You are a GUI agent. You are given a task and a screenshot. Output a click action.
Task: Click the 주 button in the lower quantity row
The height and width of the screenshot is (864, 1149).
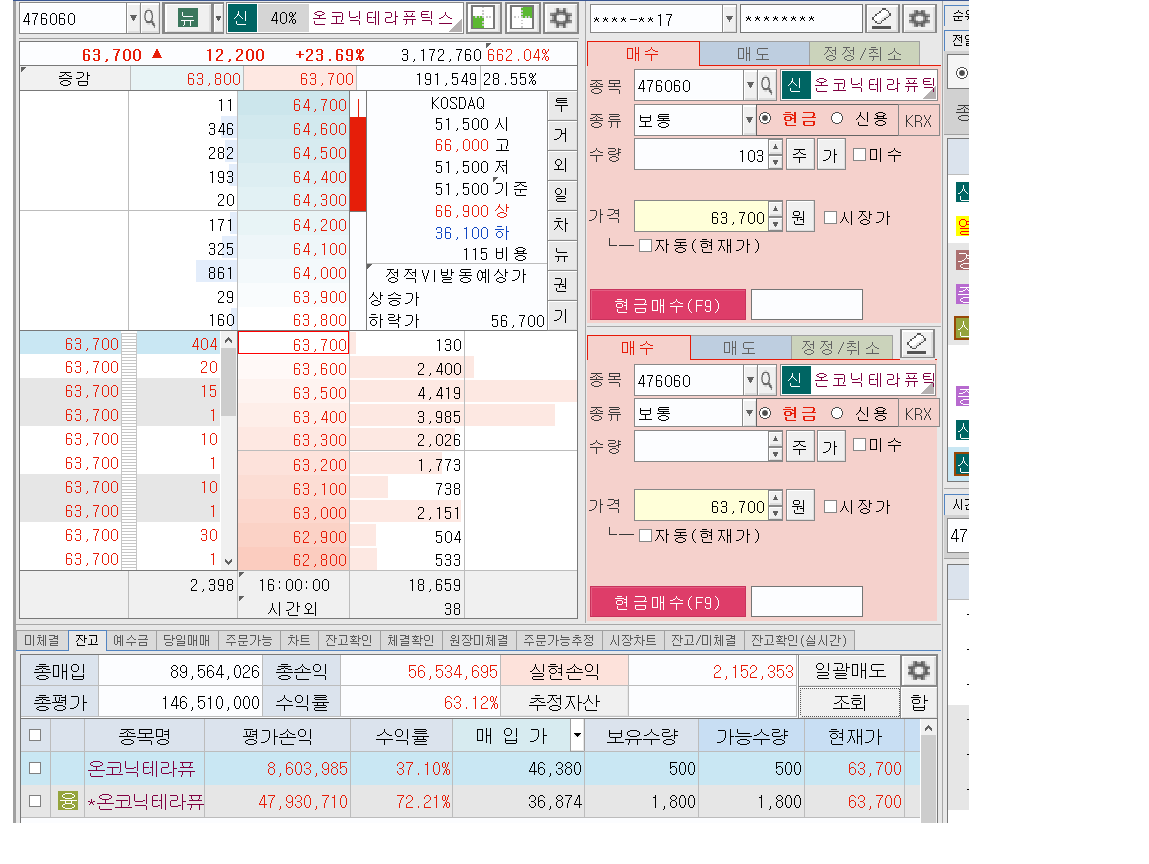click(x=799, y=446)
